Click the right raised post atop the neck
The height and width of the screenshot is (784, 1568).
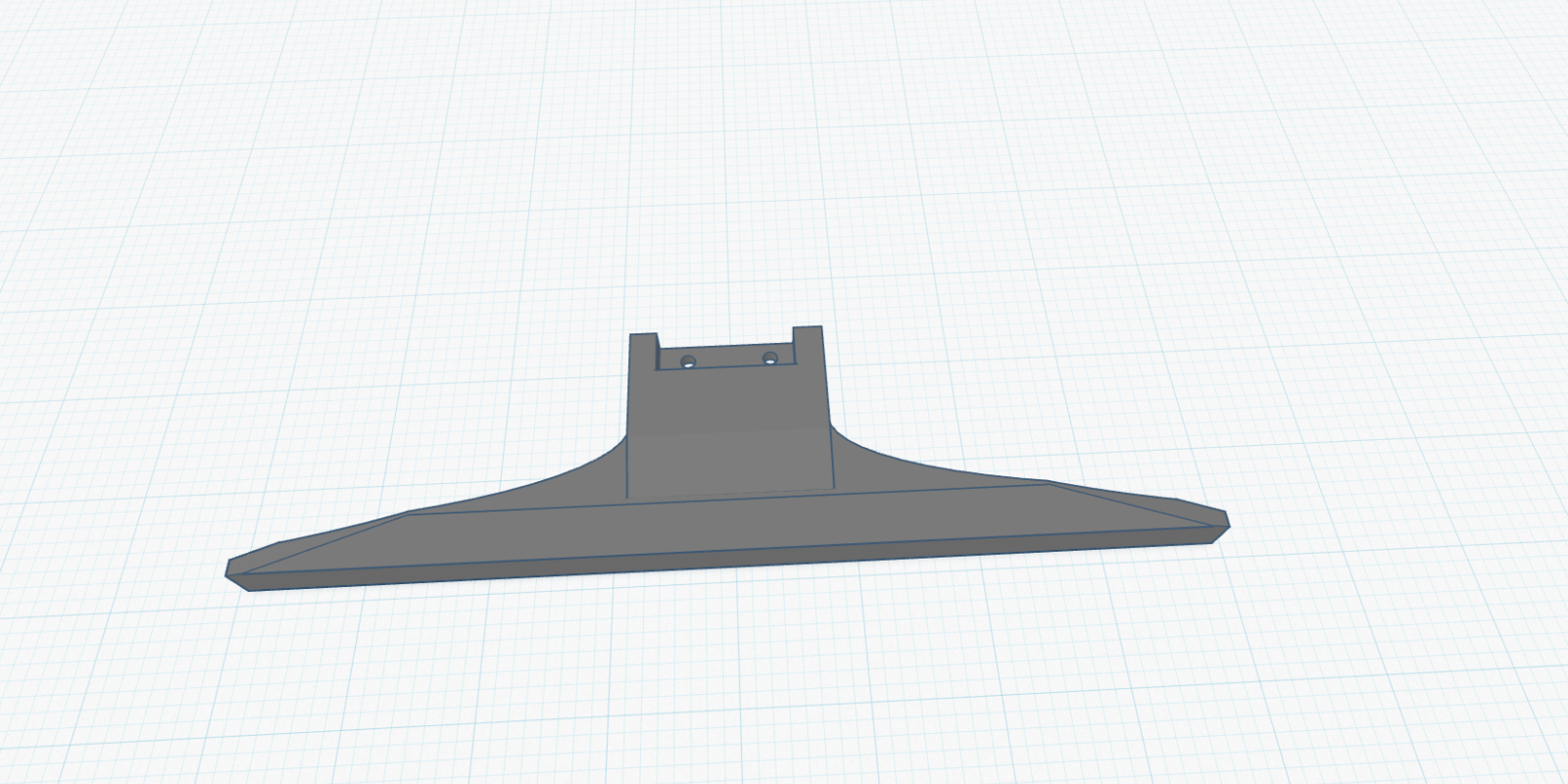[x=808, y=344]
